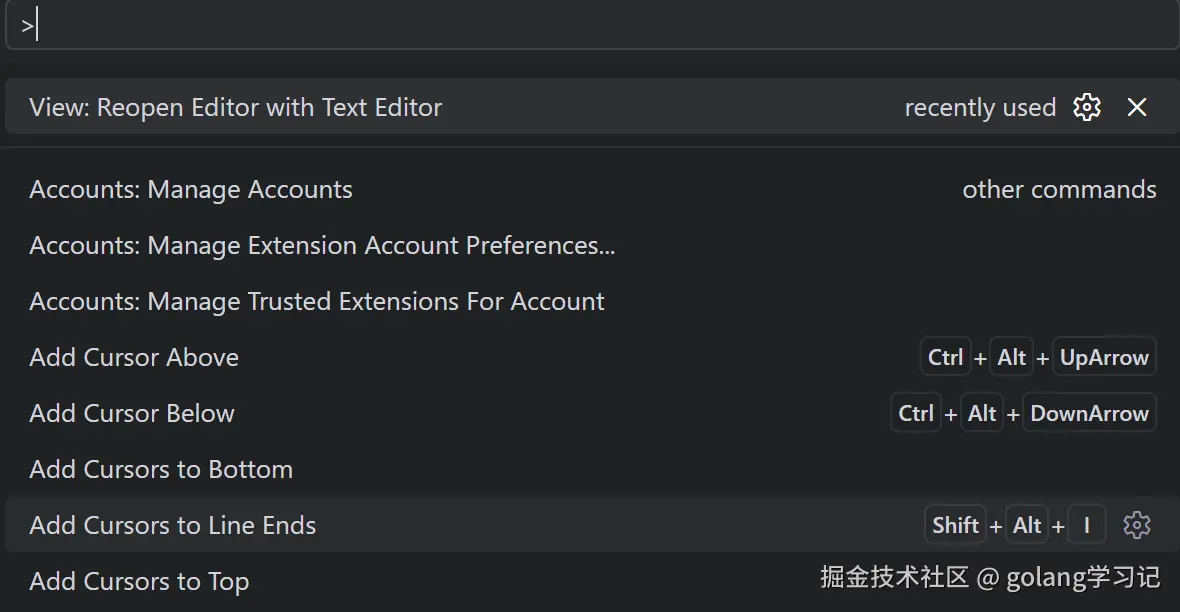1180x612 pixels.
Task: Click the I key badge
Action: pyautogui.click(x=1087, y=526)
